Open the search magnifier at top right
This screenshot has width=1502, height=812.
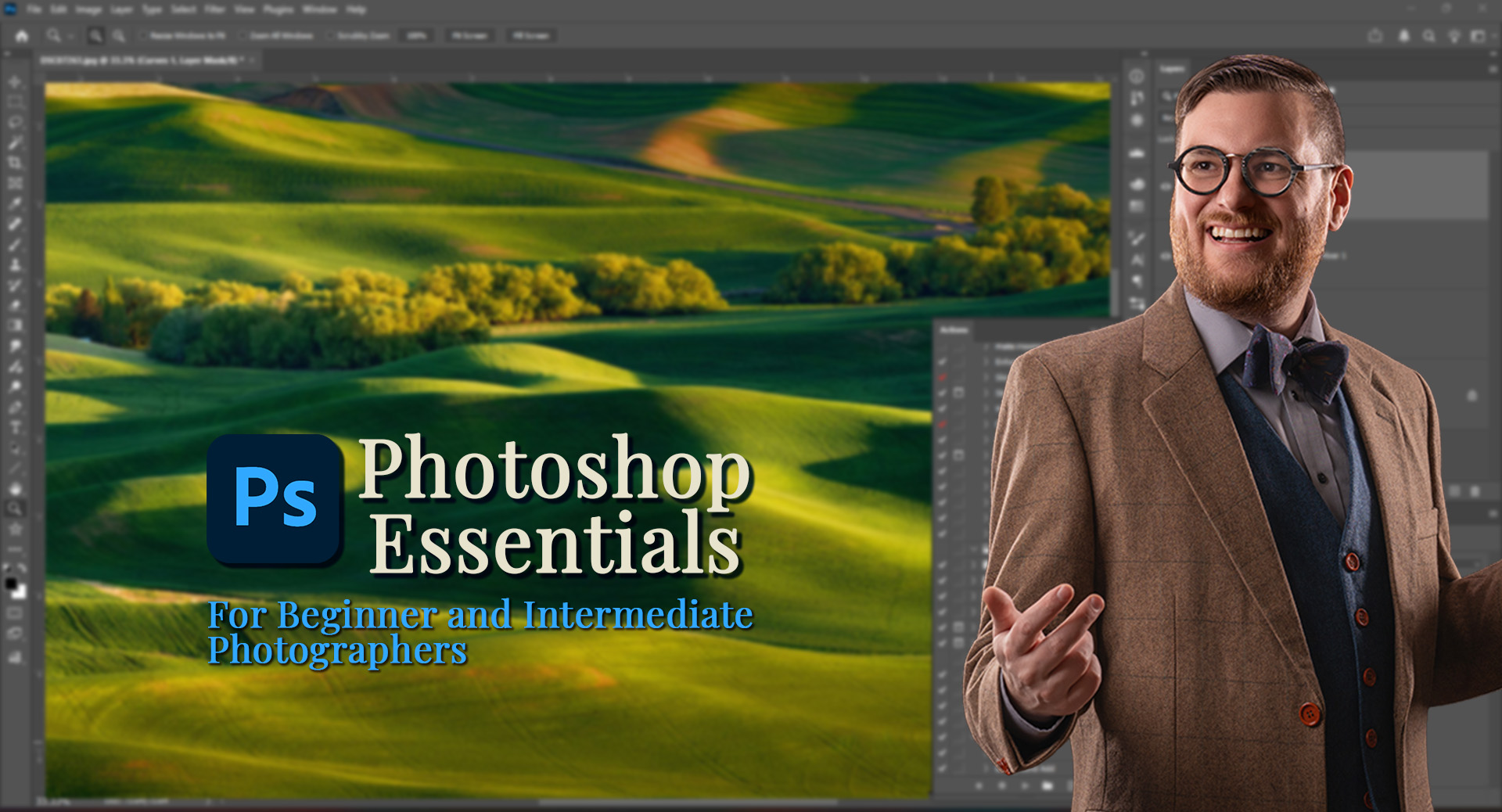coord(1429,36)
